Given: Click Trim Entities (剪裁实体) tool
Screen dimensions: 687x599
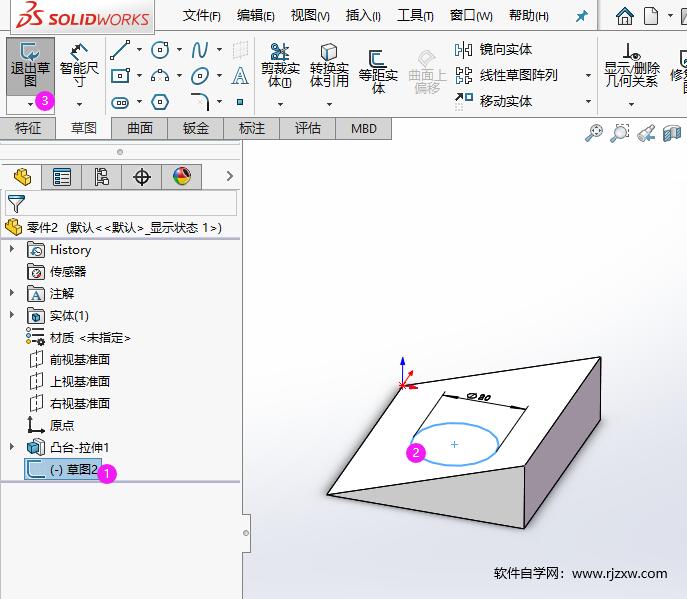Looking at the screenshot, I should click(280, 66).
